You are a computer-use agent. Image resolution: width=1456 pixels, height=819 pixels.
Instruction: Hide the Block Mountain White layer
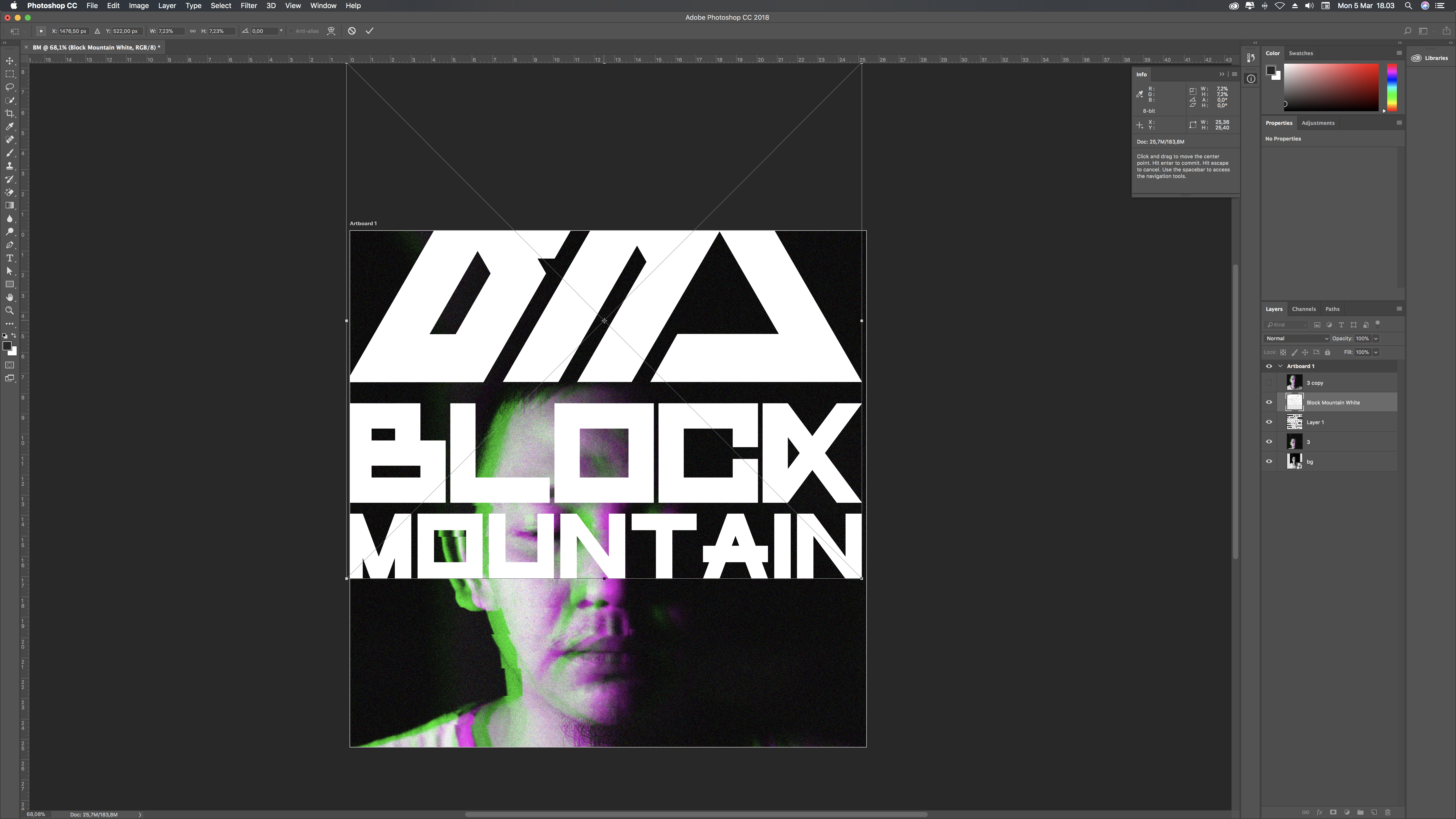1269,402
